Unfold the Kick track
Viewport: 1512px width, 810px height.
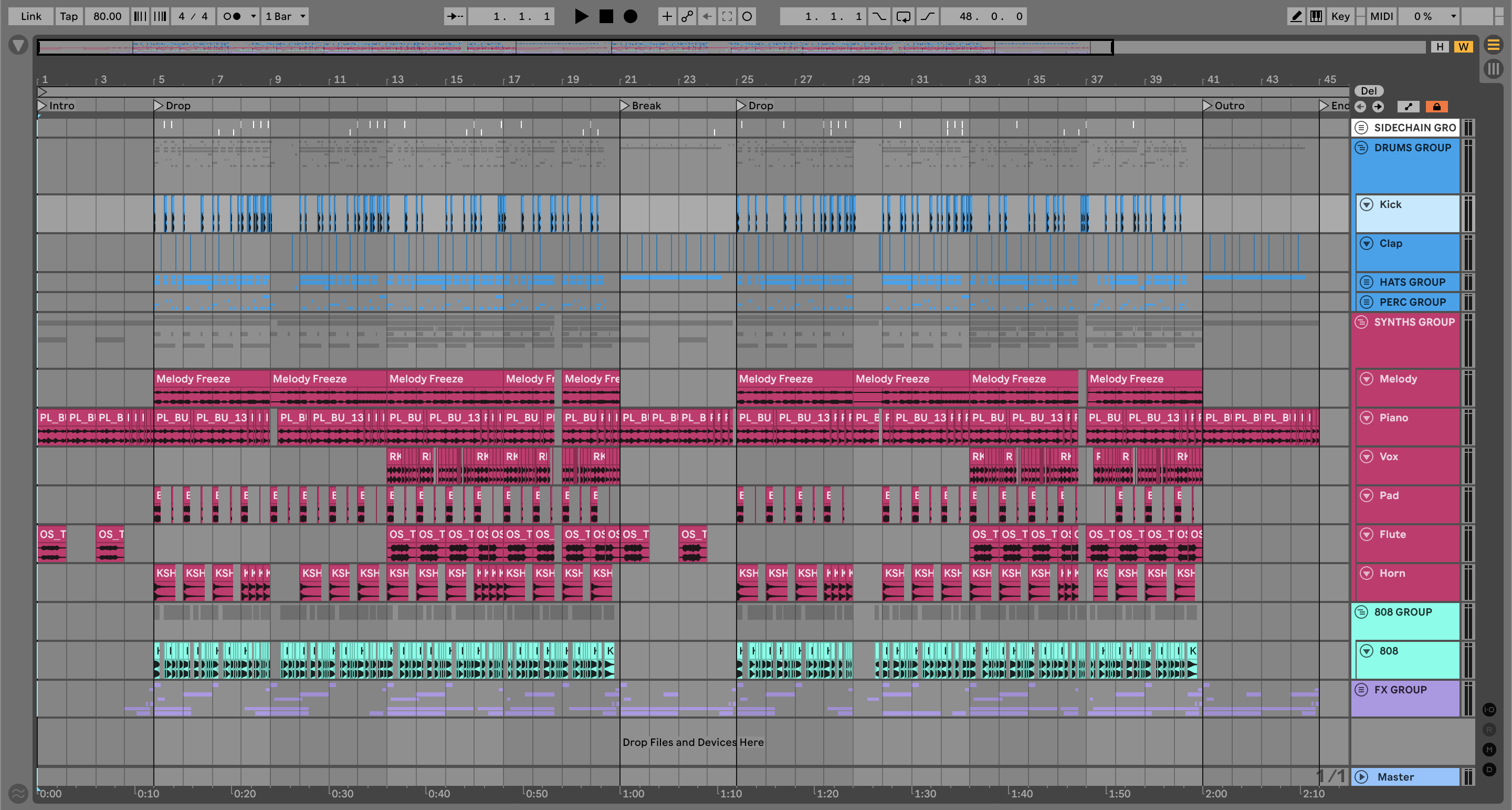point(1367,204)
